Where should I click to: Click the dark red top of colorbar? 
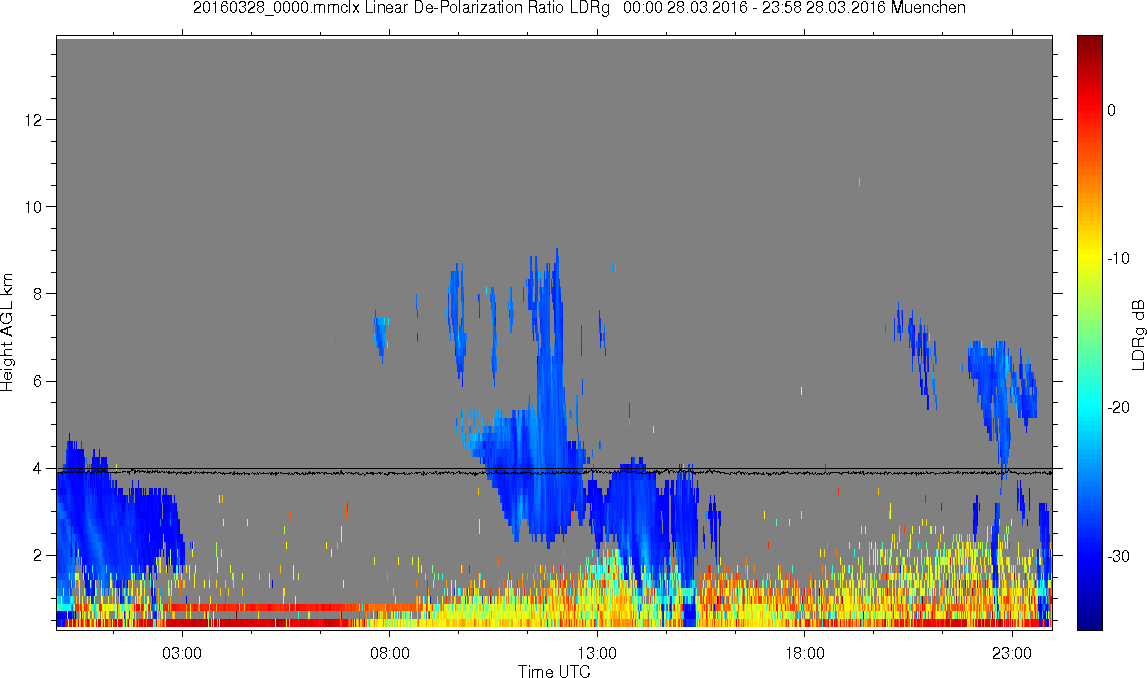[x=1089, y=44]
